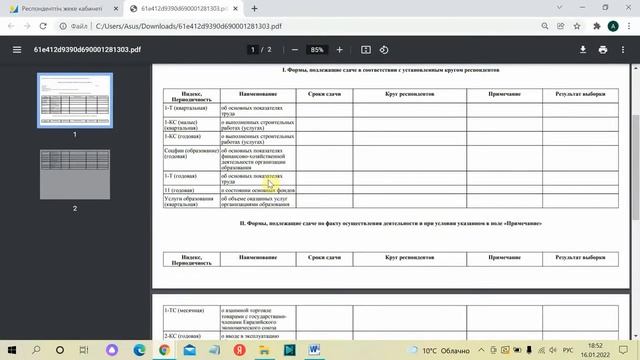Open the Chrome profile avatar
Screen dimensions: 640x360
[x=613, y=26]
